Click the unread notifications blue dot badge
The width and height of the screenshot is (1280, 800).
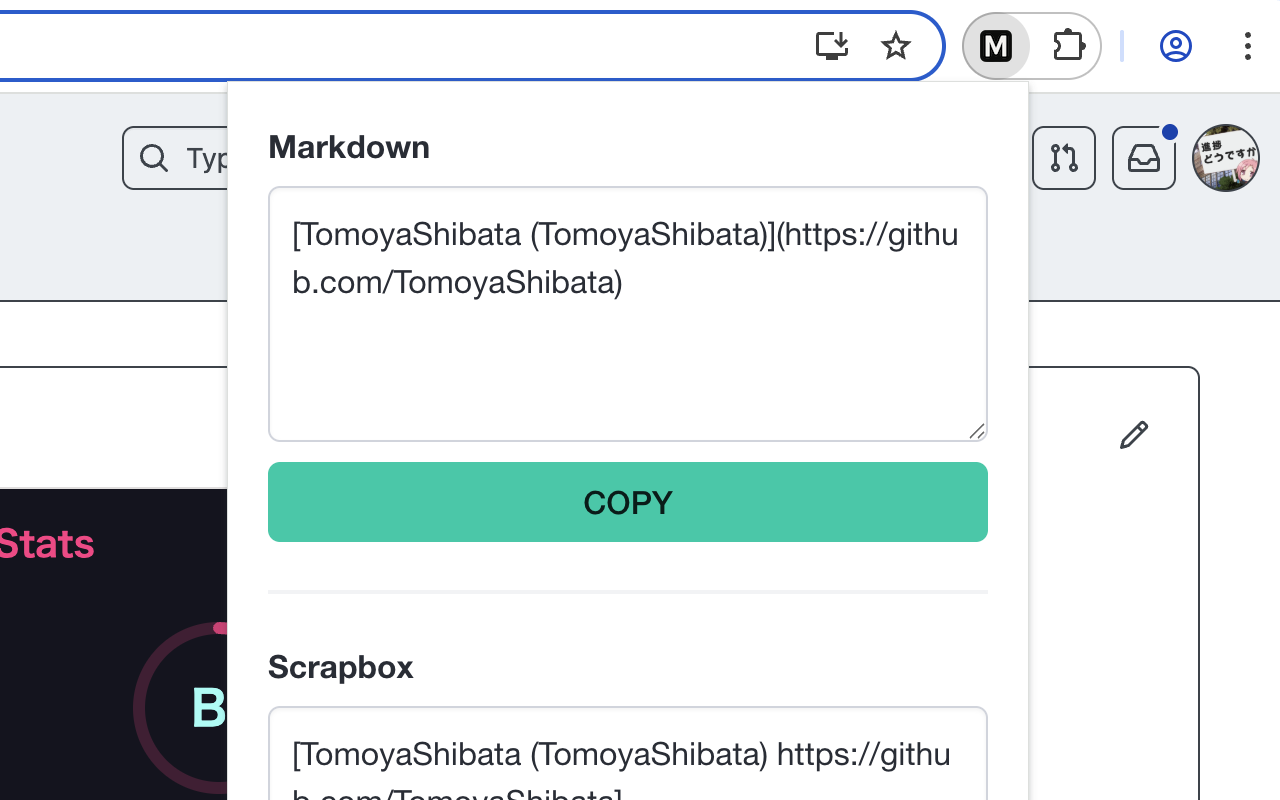coord(1168,131)
